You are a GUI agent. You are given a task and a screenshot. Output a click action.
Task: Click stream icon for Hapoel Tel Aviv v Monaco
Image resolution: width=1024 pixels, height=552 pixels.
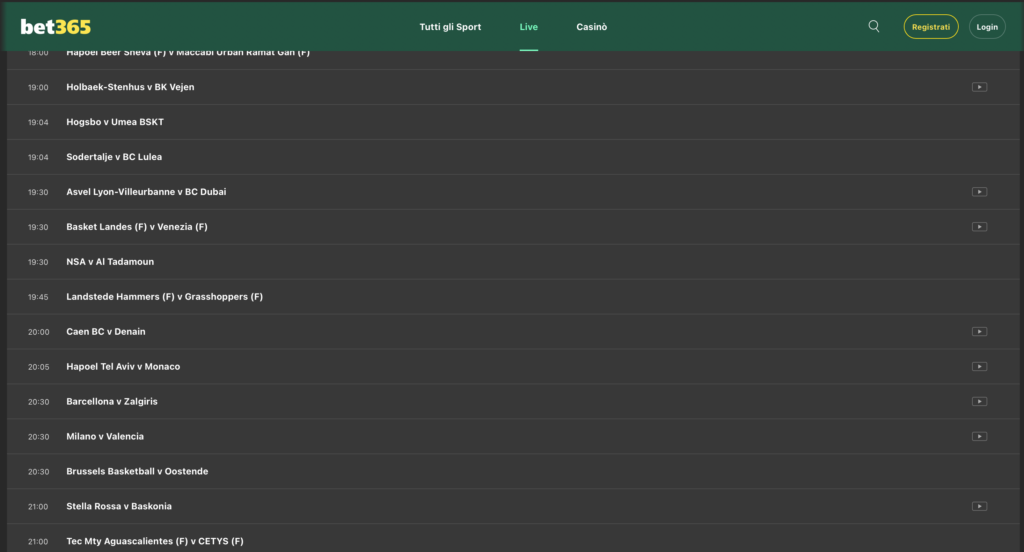pos(979,366)
